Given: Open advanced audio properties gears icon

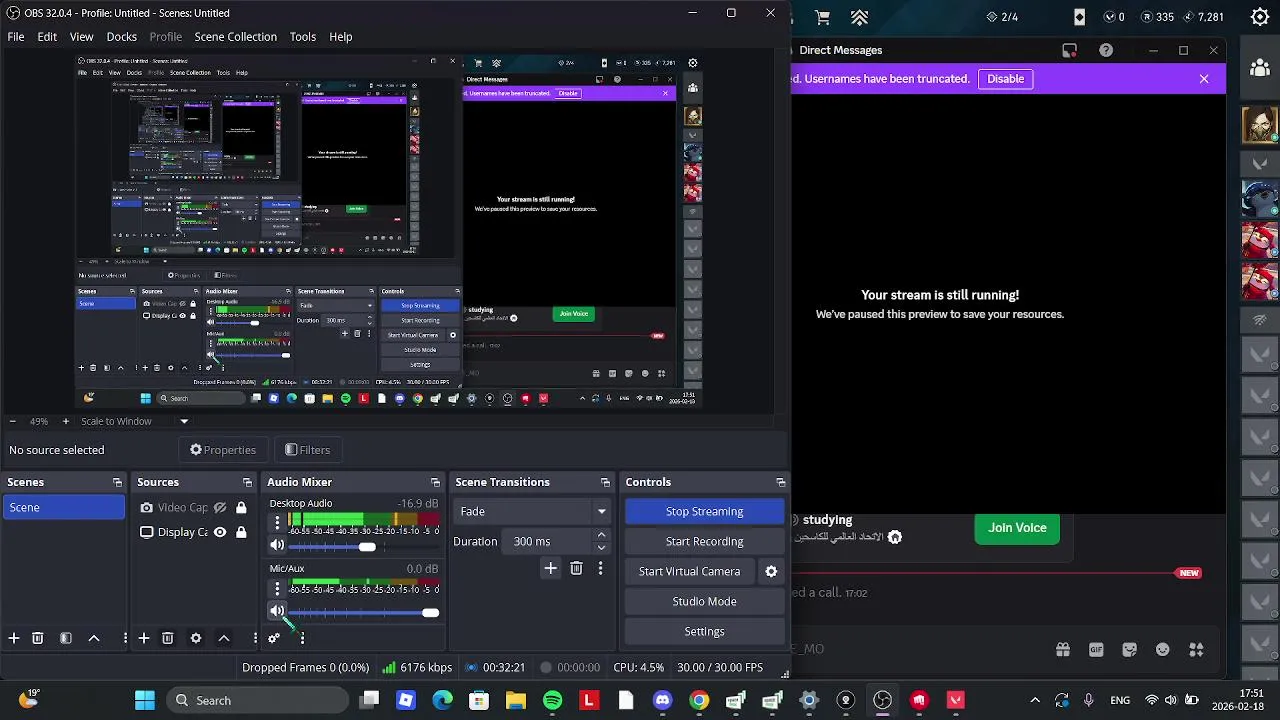Looking at the screenshot, I should [274, 638].
